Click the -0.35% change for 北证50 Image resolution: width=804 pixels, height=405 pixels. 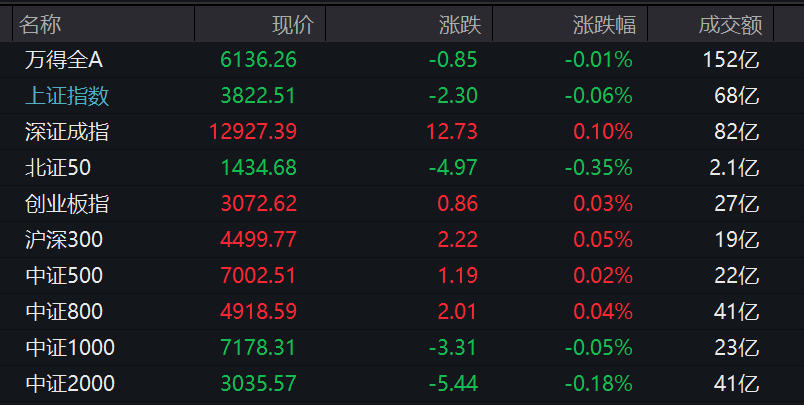click(598, 168)
